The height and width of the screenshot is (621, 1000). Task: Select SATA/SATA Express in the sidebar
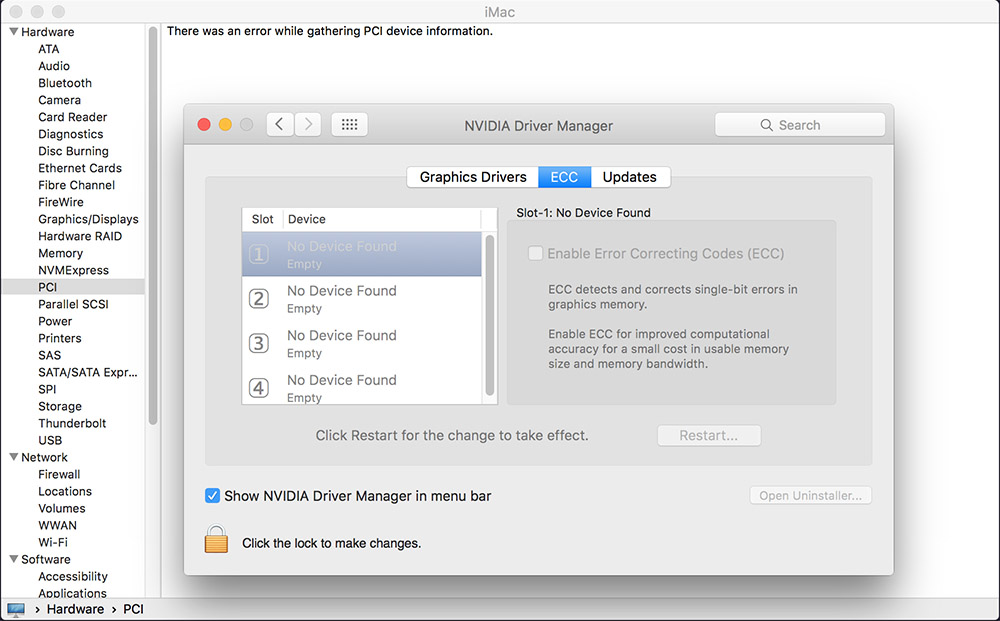pos(87,372)
